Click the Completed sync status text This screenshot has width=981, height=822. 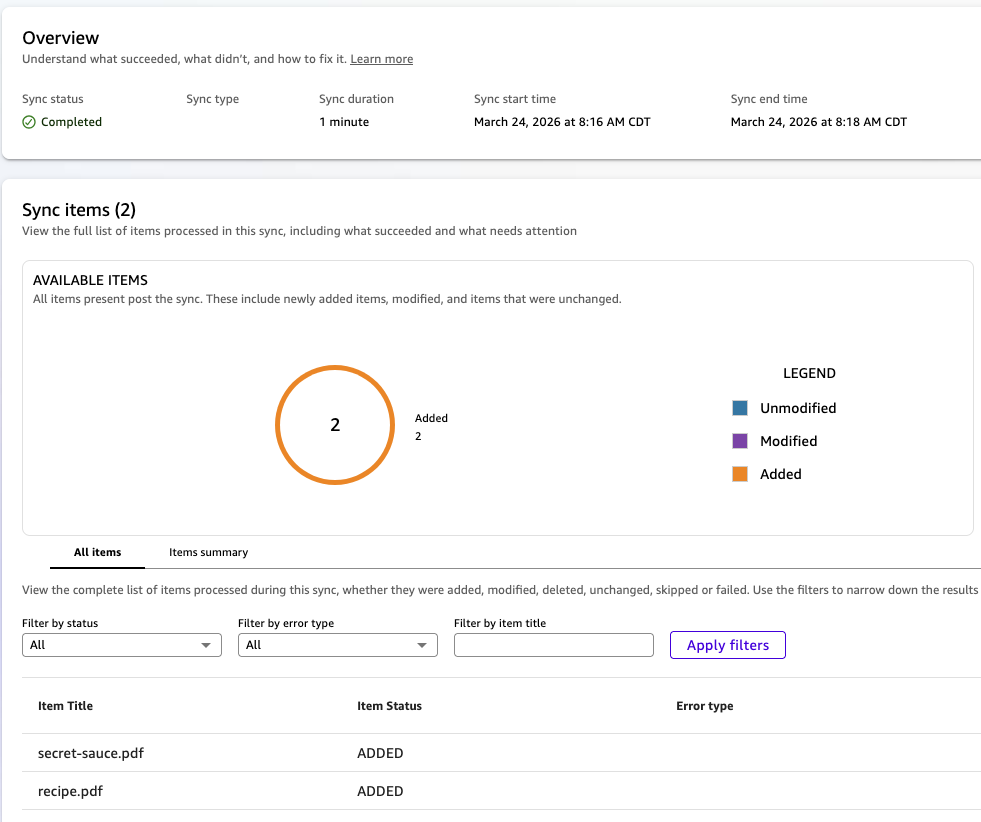pos(71,122)
